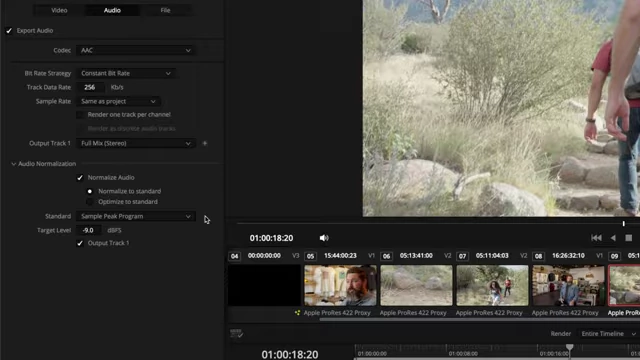Click the viewer timecode 01:00:18:20
The image size is (640, 360).
271,238
